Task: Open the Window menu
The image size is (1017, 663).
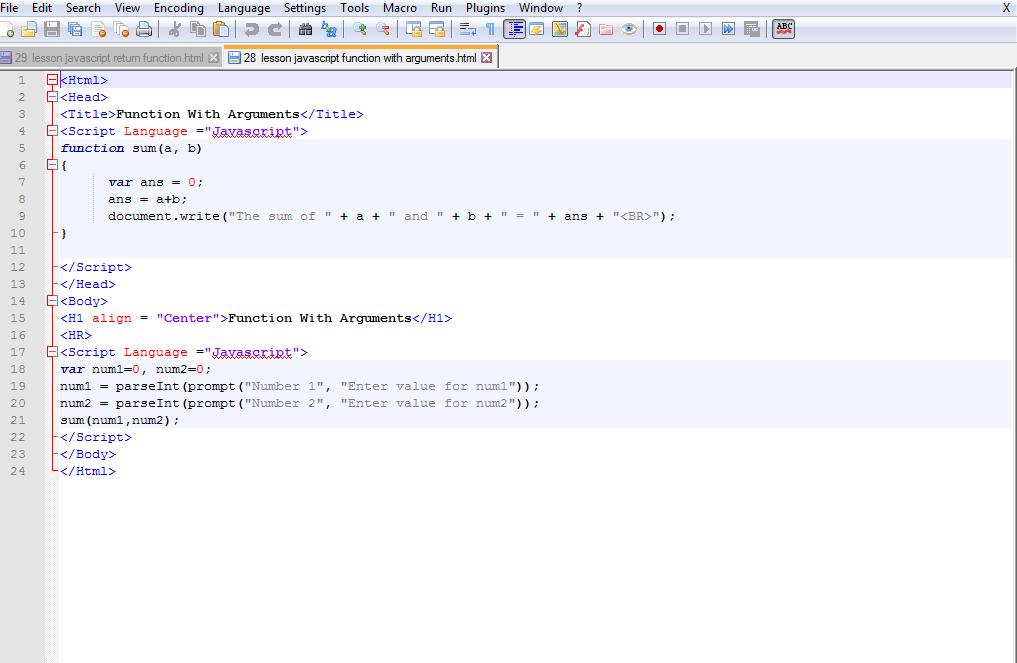Action: pyautogui.click(x=540, y=8)
